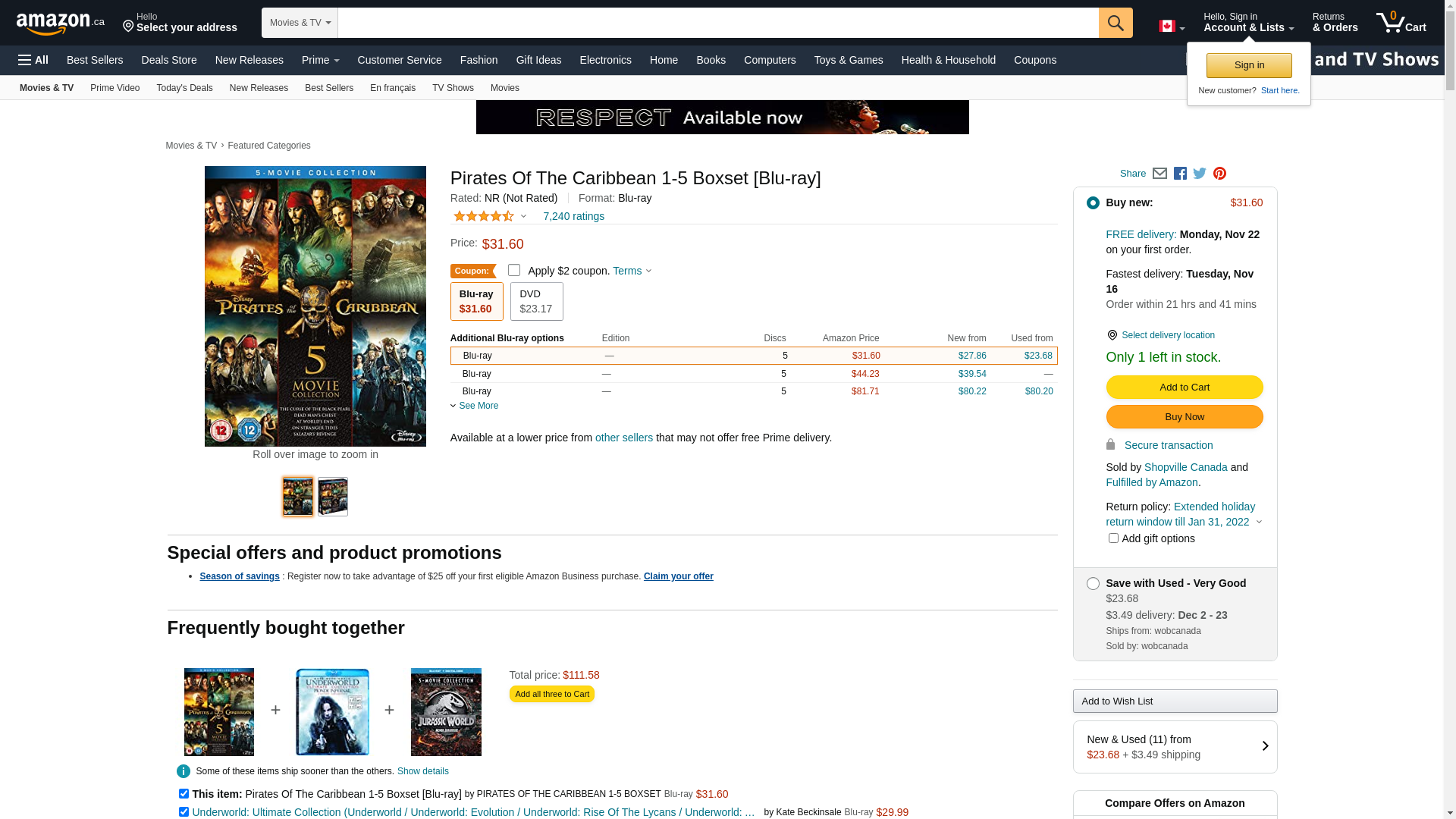Open the All hamburger menu
Image resolution: width=1456 pixels, height=819 pixels.
click(33, 60)
